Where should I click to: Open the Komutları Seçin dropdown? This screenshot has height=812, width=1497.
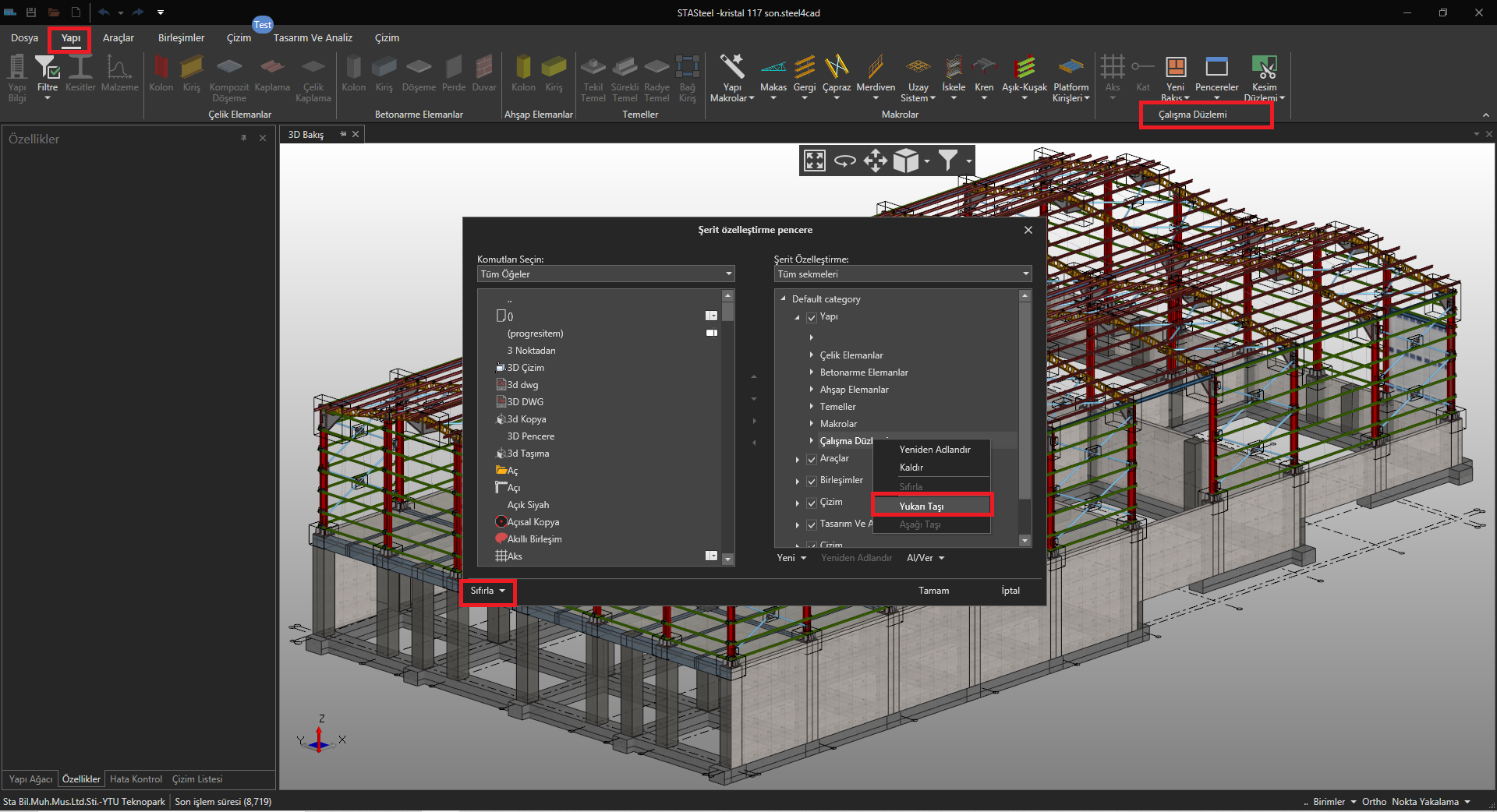coord(606,274)
